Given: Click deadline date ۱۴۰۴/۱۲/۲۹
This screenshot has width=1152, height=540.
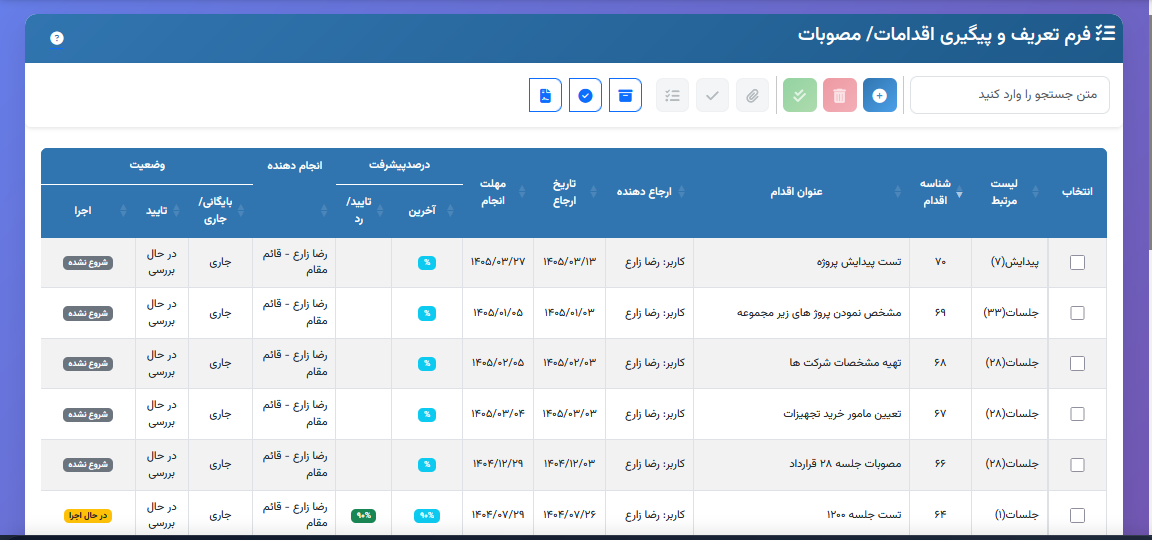Looking at the screenshot, I should [x=498, y=464].
